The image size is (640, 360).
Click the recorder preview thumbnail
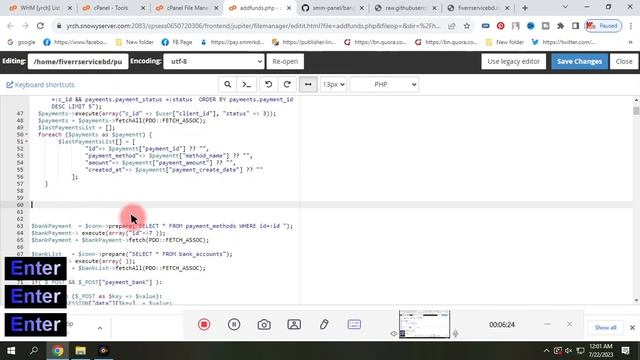(424, 324)
